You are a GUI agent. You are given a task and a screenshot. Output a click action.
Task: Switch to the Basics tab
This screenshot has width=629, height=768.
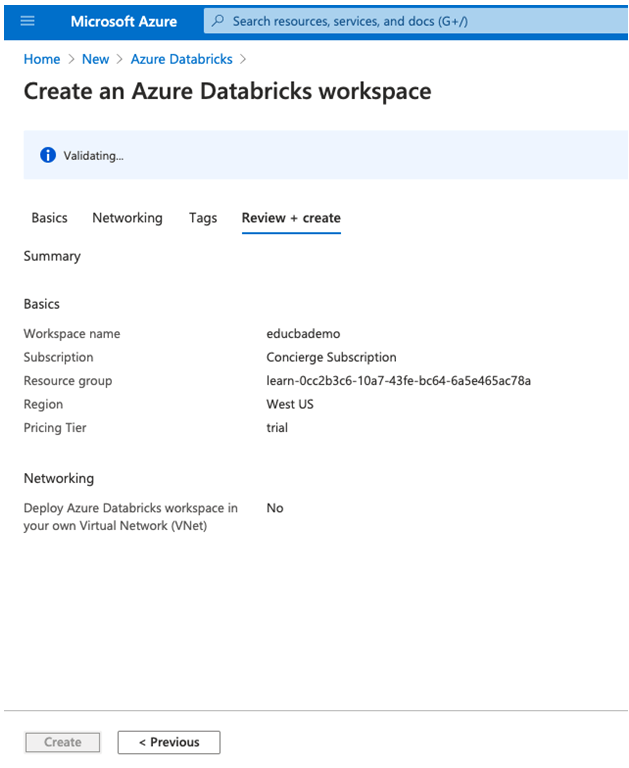click(x=49, y=218)
